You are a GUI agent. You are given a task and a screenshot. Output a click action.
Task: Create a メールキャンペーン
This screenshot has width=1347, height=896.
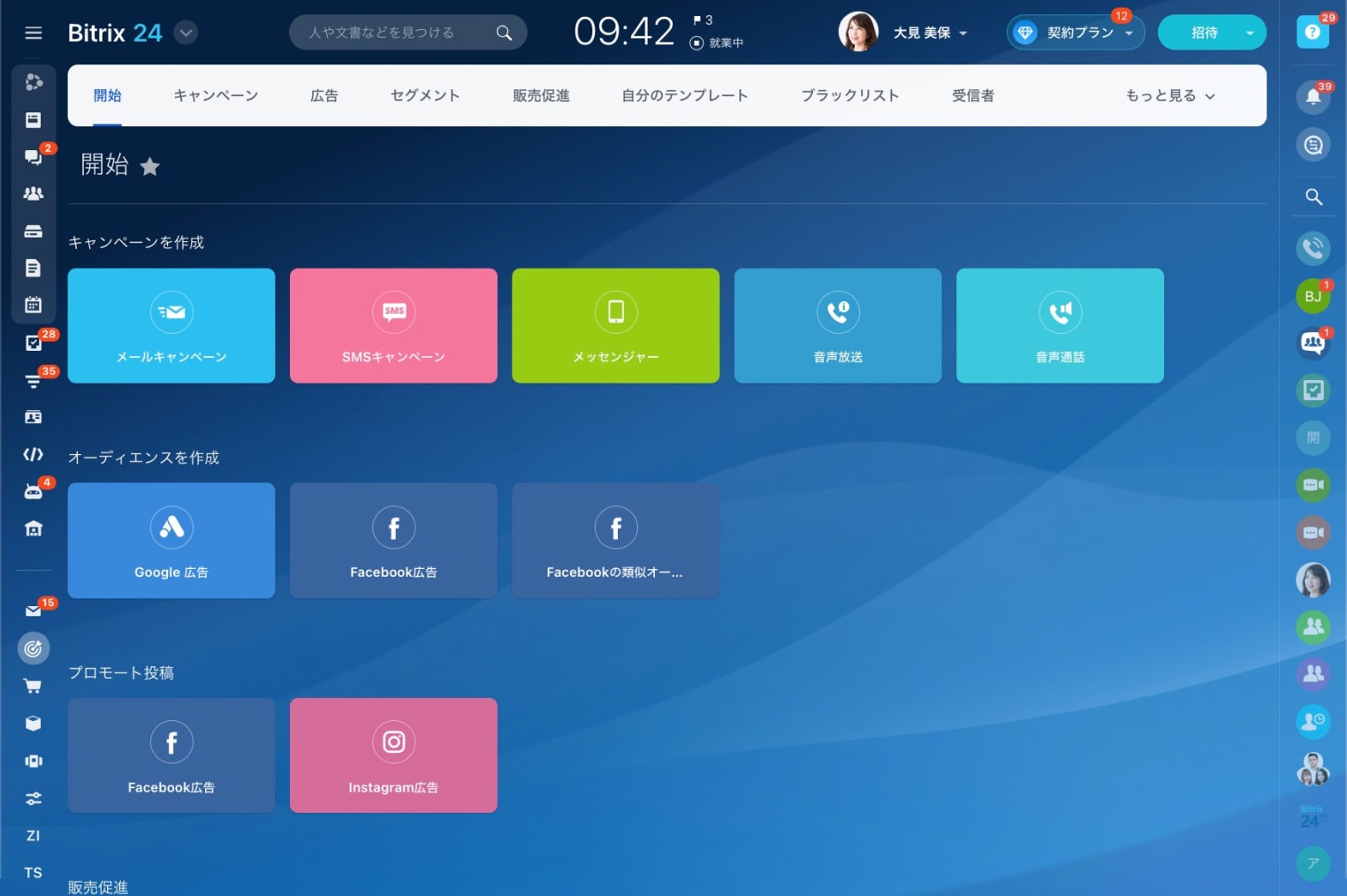tap(171, 325)
